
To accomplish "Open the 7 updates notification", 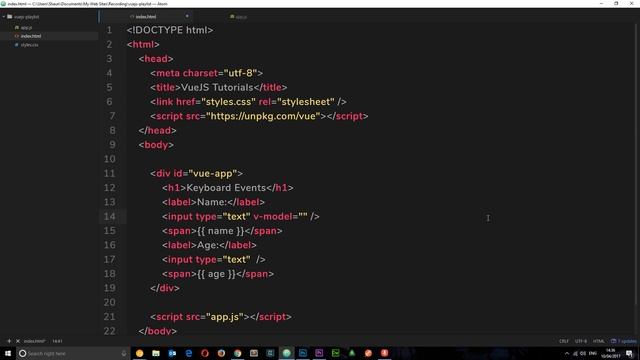I will pyautogui.click(x=624, y=341).
